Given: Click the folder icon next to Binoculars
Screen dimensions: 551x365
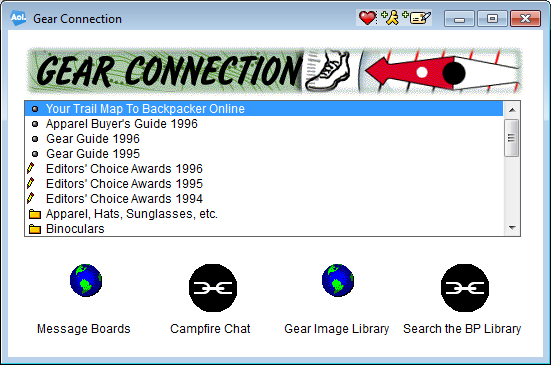Looking at the screenshot, I should coord(34,229).
